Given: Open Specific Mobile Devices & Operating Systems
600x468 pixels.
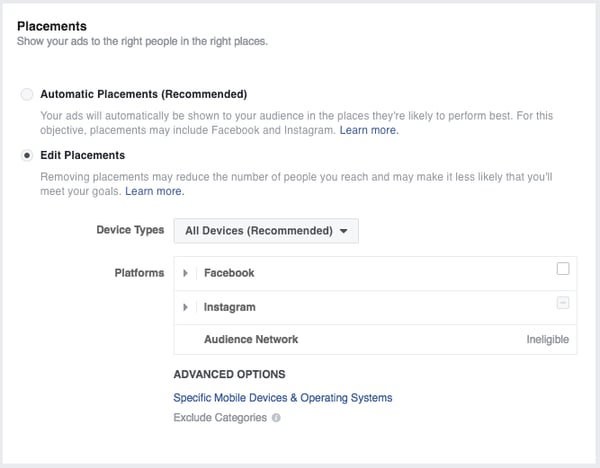Looking at the screenshot, I should pyautogui.click(x=283, y=397).
